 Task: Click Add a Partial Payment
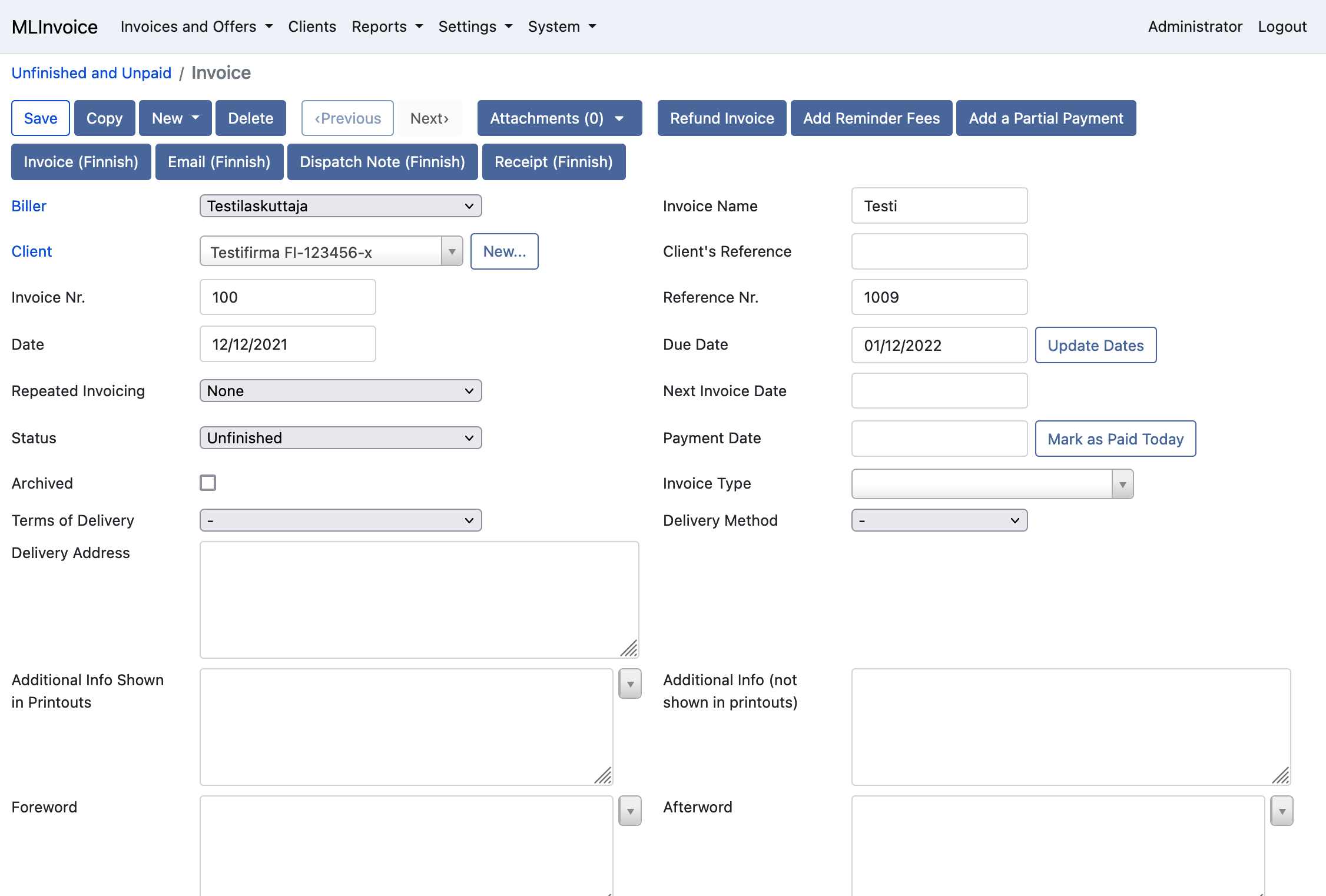point(1046,118)
